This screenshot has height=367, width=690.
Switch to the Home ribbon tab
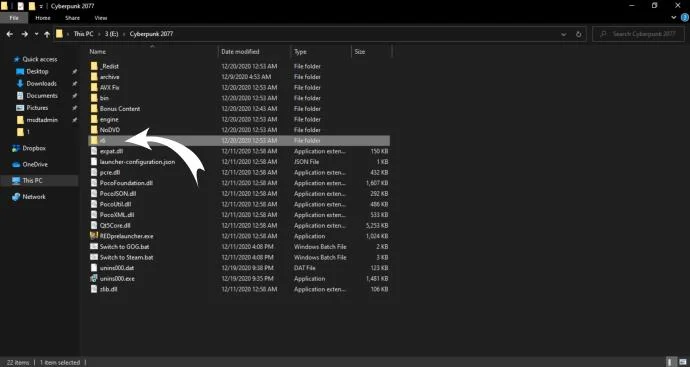(43, 18)
